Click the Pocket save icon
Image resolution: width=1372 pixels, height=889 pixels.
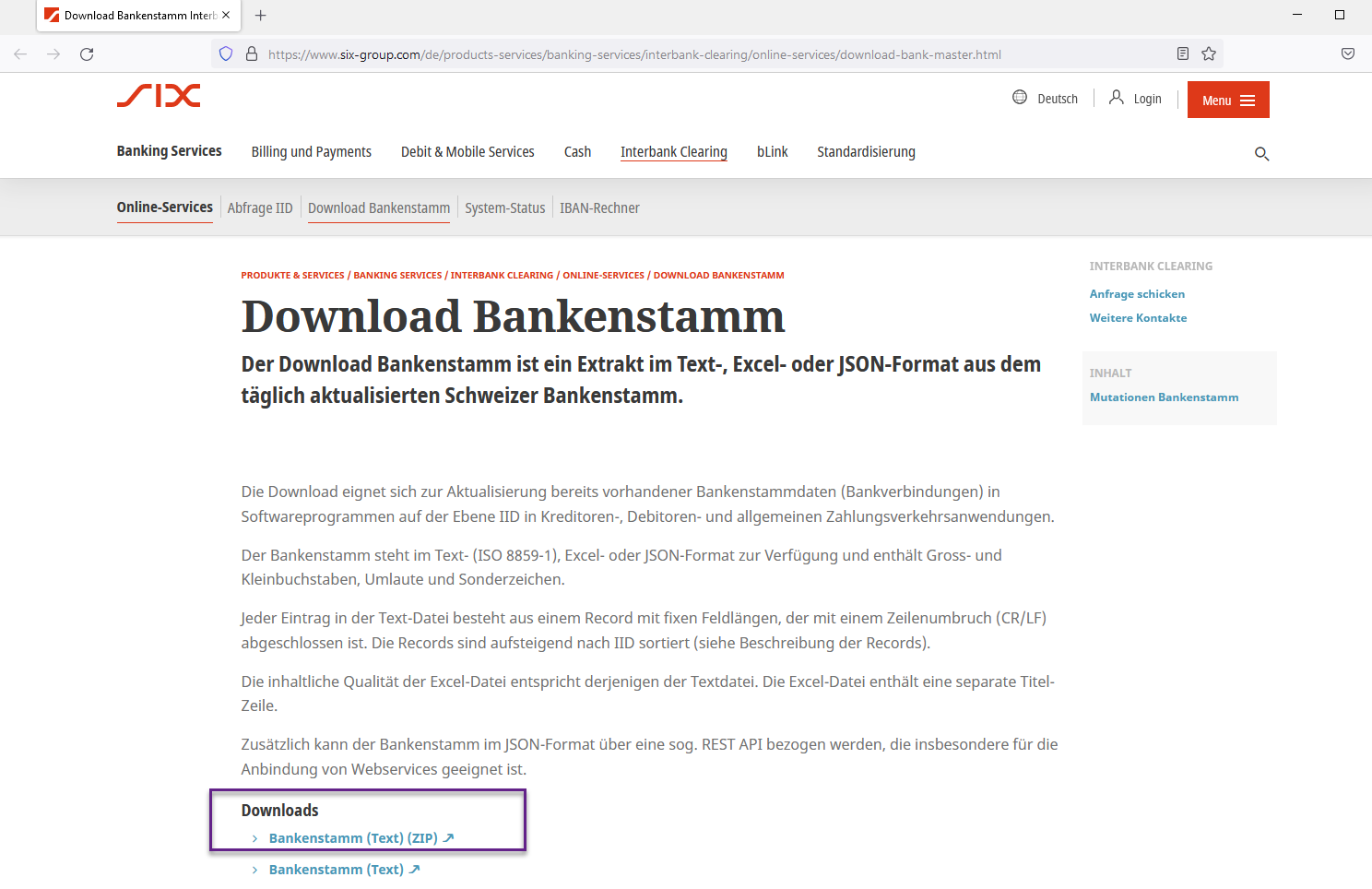point(1348,54)
